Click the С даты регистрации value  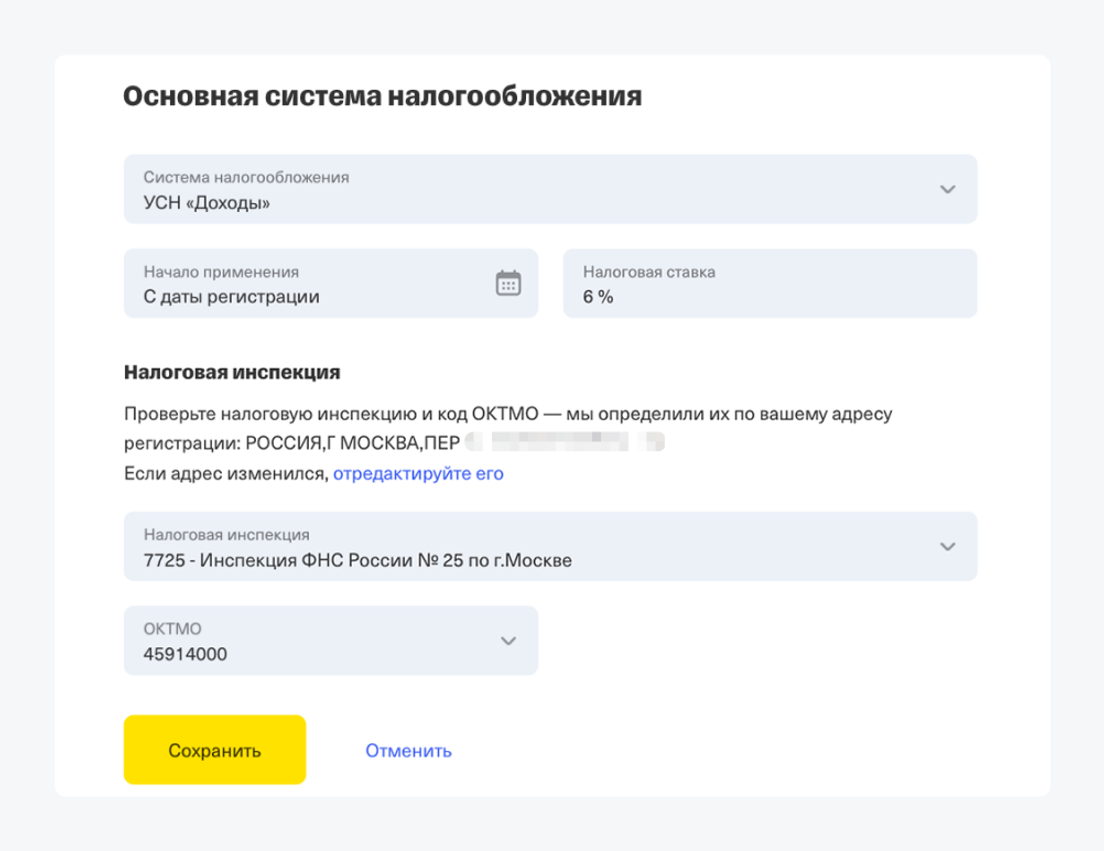click(231, 297)
